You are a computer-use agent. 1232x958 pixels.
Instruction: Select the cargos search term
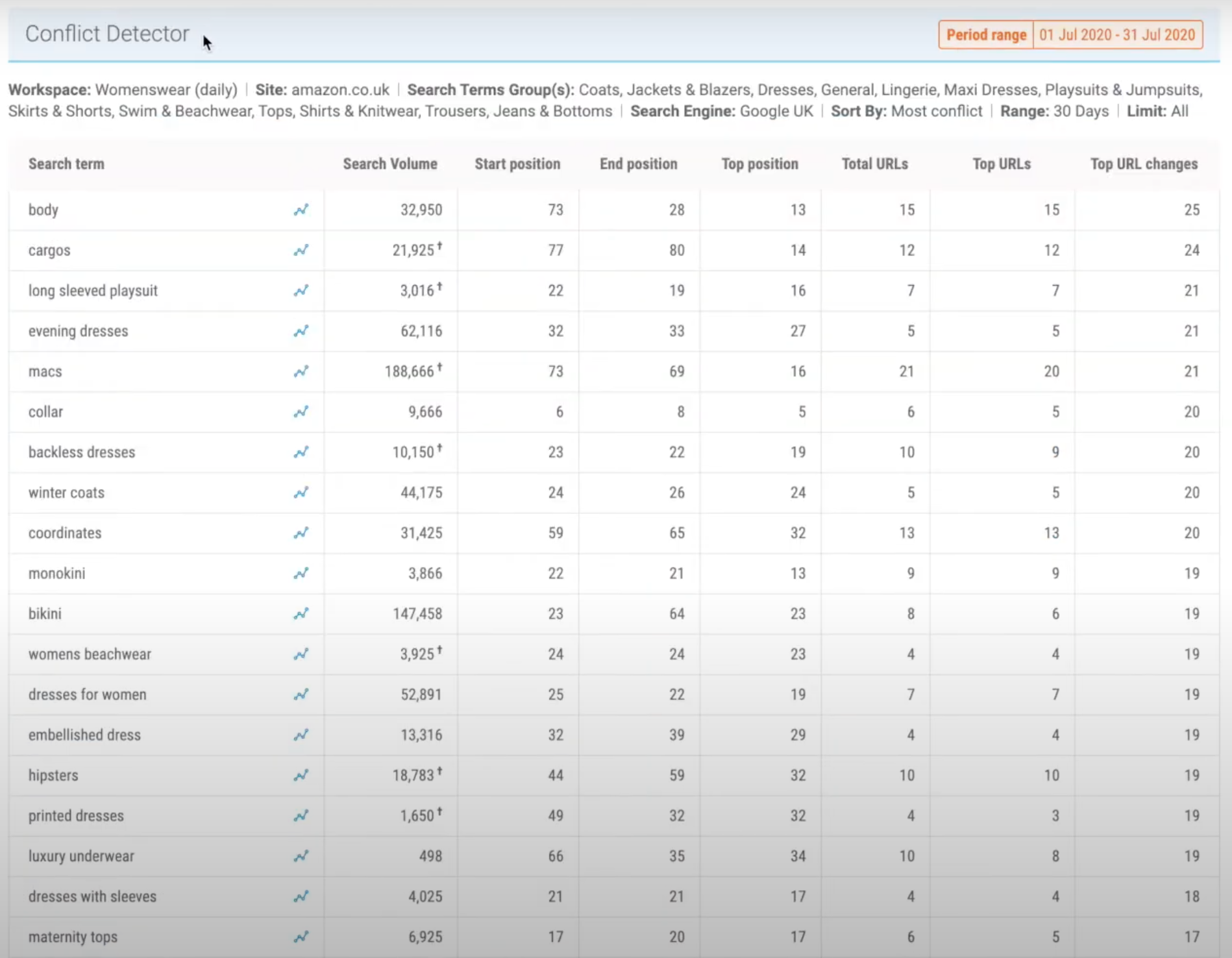pyautogui.click(x=49, y=251)
